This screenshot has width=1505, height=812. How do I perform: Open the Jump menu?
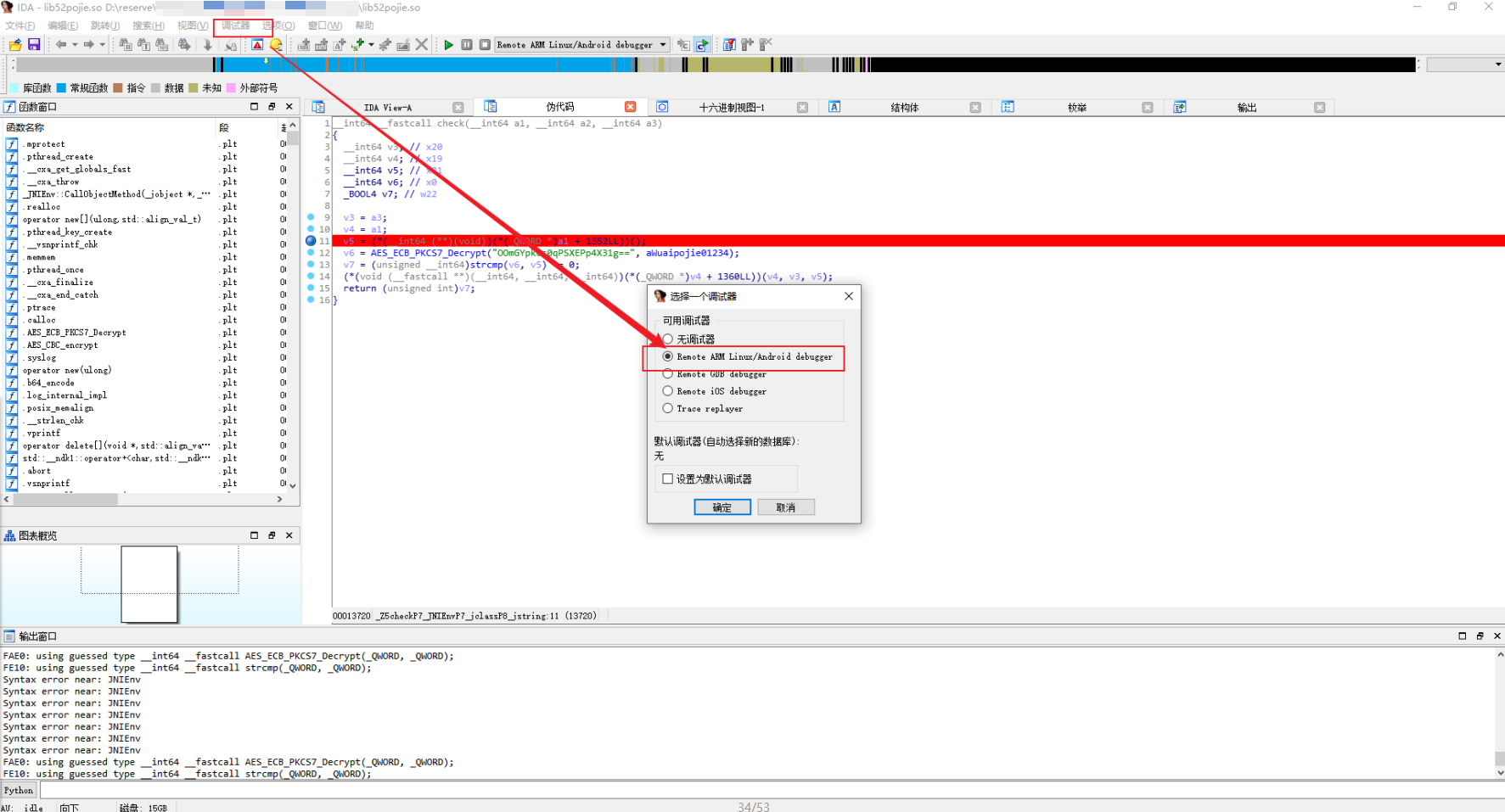click(105, 25)
